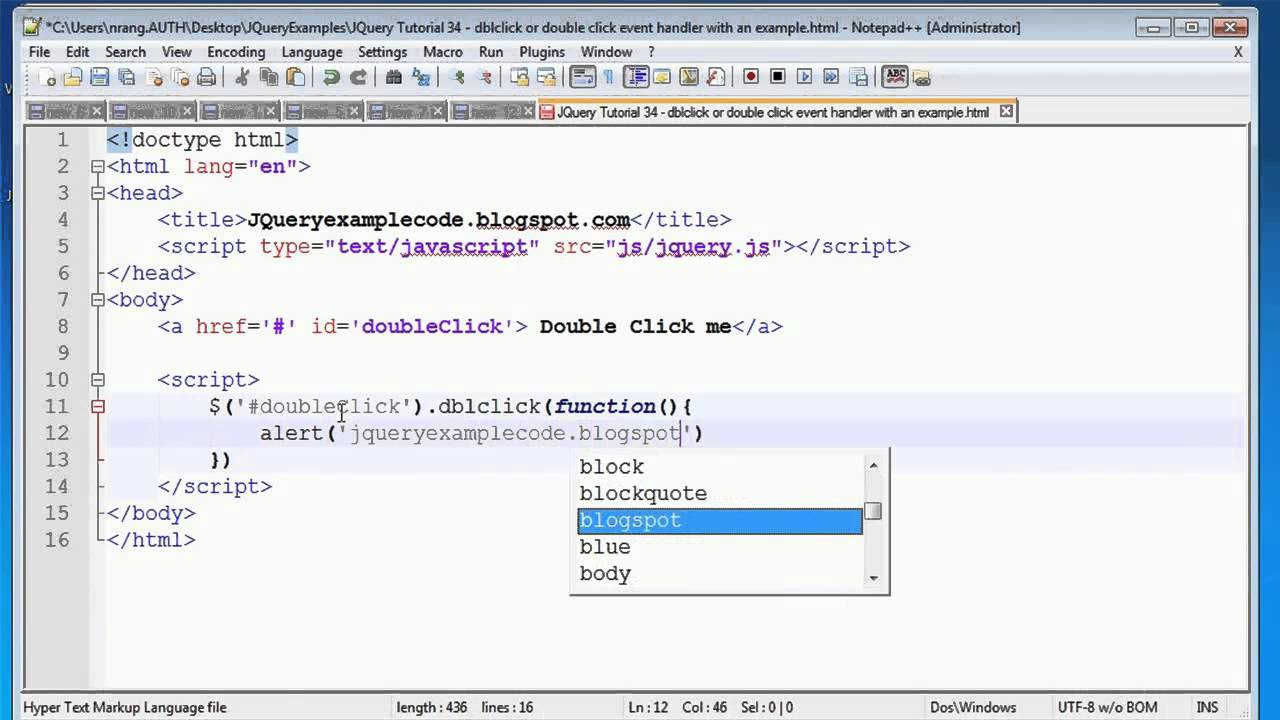Click the Zoom Out toolbar icon

pos(484,77)
